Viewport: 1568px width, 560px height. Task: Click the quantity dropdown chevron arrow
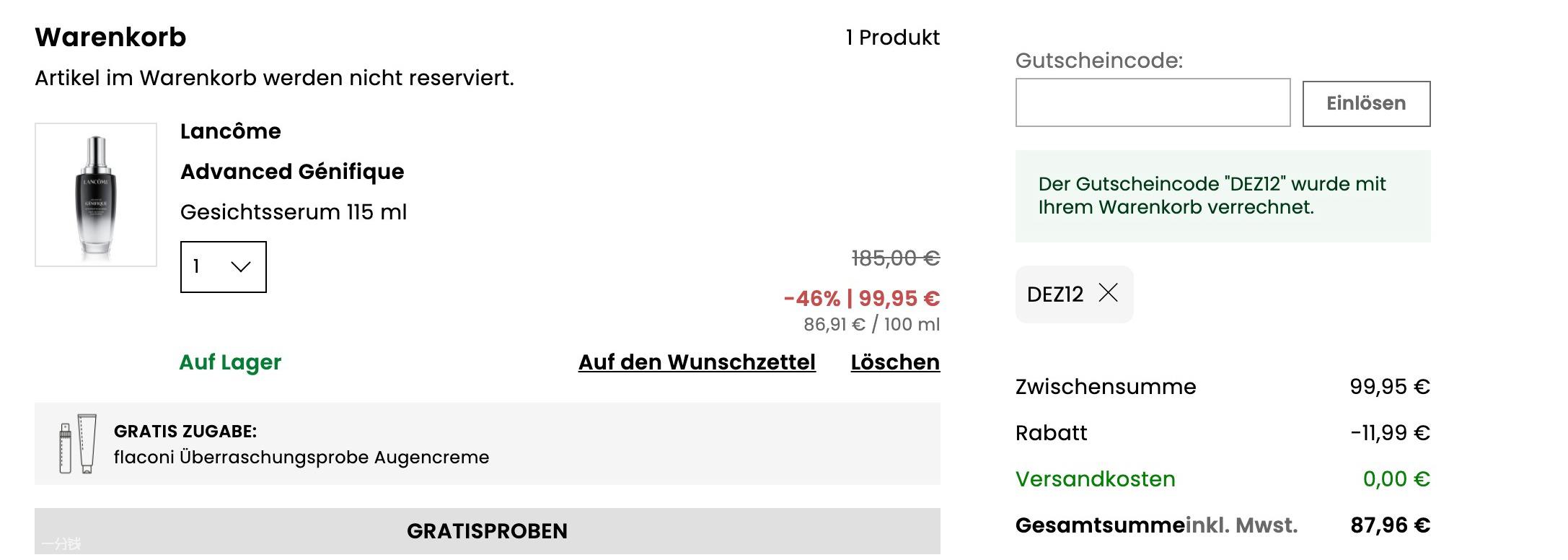(240, 267)
